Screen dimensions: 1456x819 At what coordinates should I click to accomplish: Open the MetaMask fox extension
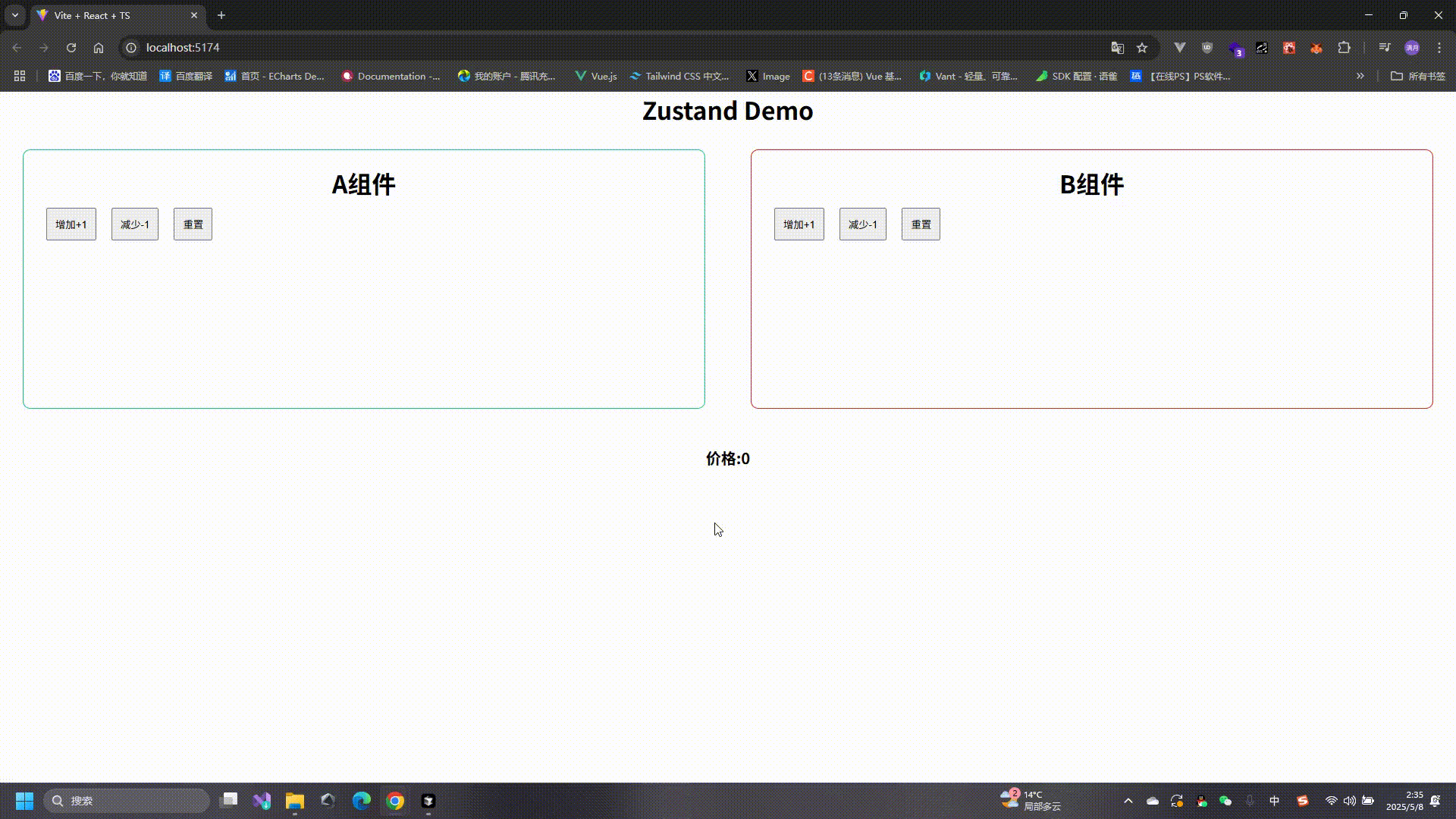click(1316, 47)
